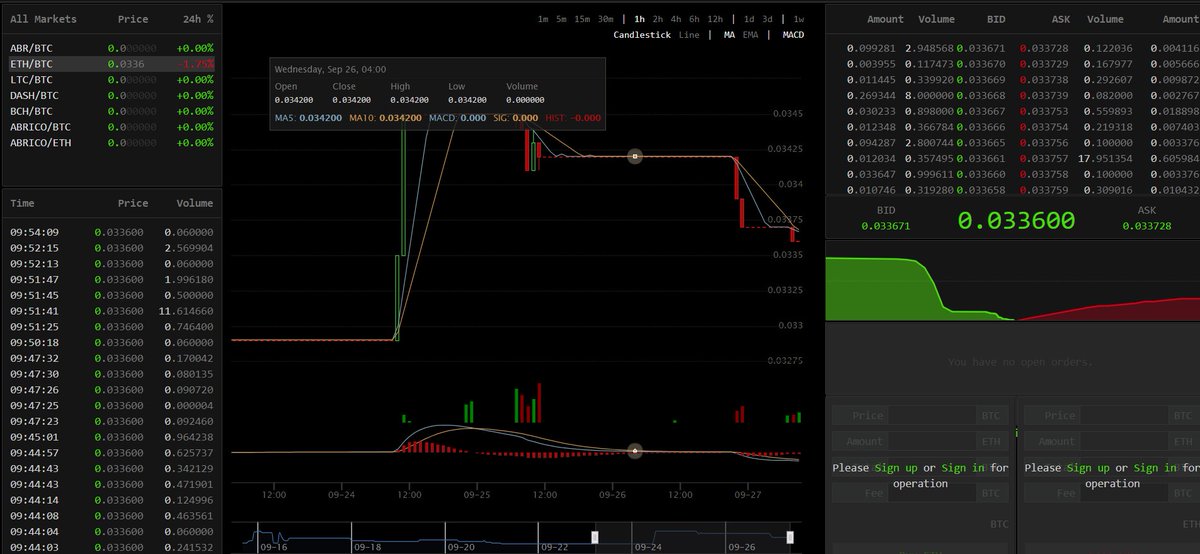
Task: Click the 09:54:09 trade row
Action: [111, 232]
